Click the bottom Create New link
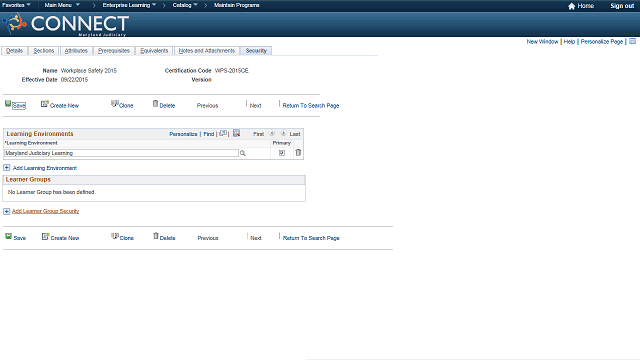640x360 pixels. coord(65,238)
